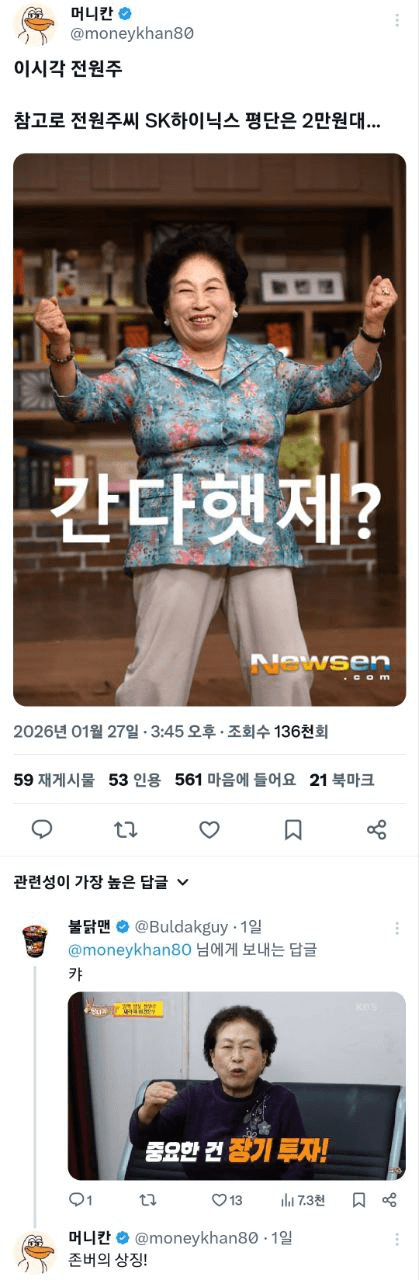Repost the 불닭맨 reply

[x=147, y=1199]
